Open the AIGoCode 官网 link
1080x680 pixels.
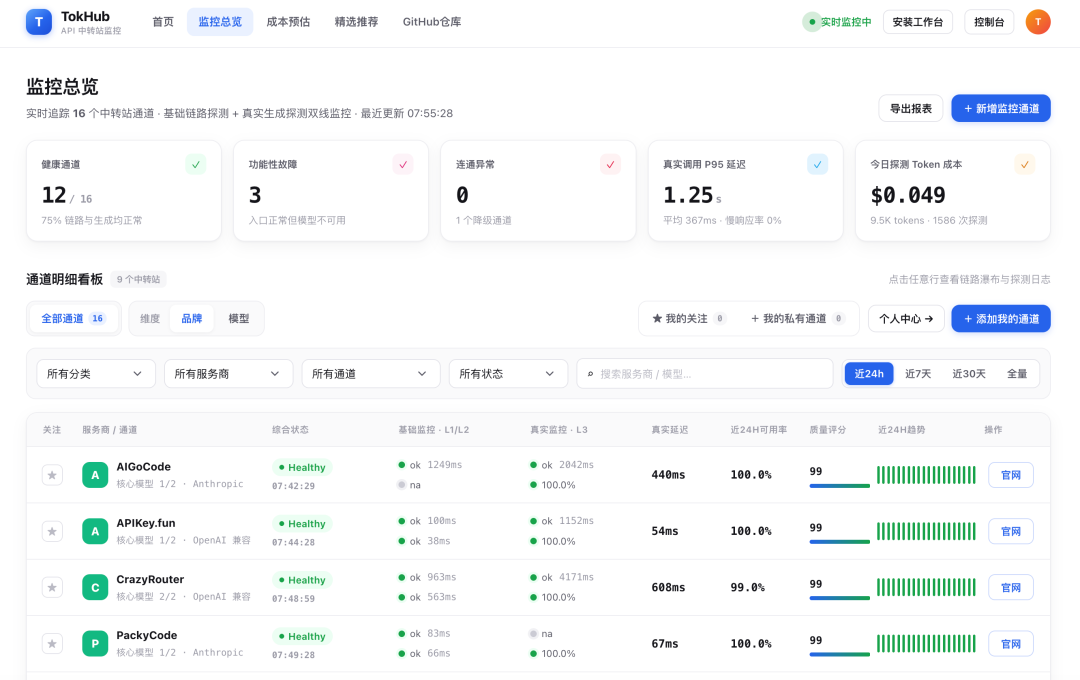[x=1010, y=475]
